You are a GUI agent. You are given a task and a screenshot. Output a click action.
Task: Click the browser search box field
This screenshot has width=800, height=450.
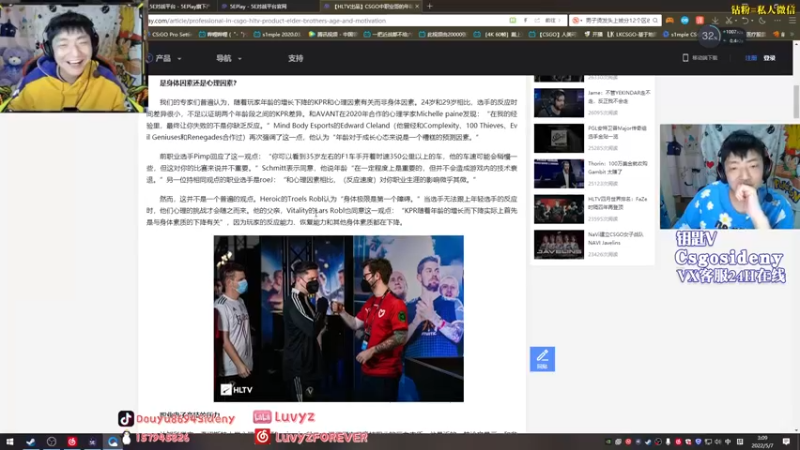(x=615, y=20)
